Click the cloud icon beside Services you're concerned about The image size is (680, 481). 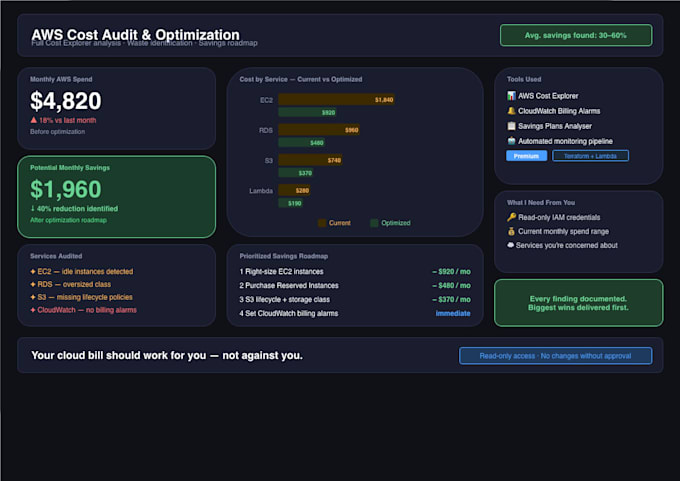(x=510, y=245)
